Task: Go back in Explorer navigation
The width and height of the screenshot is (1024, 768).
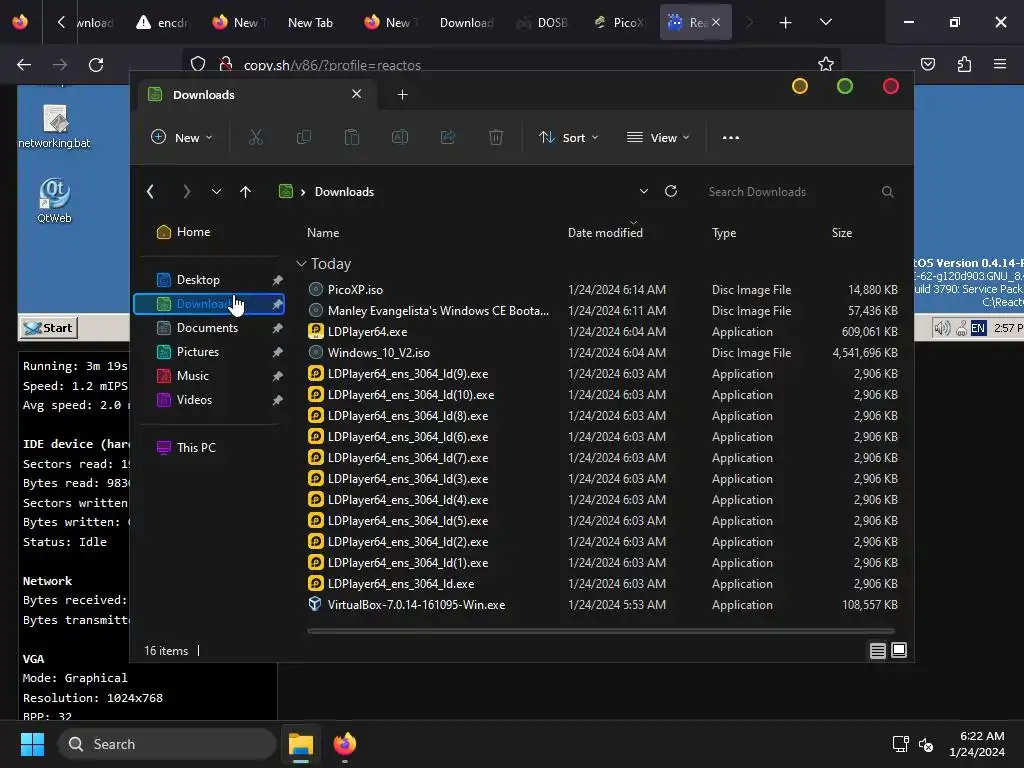Action: click(150, 191)
